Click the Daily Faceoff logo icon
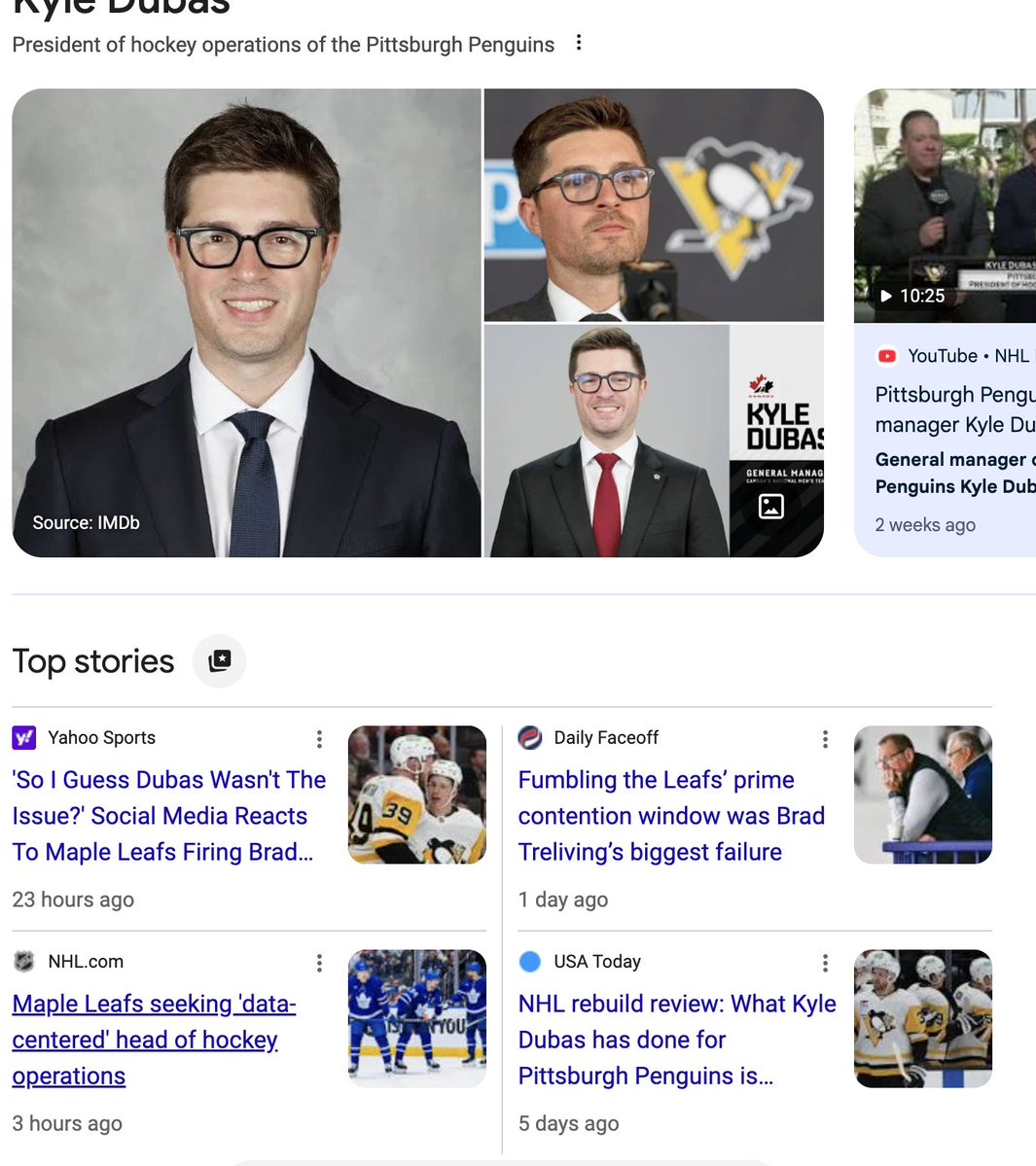The width and height of the screenshot is (1036, 1166). click(x=529, y=738)
